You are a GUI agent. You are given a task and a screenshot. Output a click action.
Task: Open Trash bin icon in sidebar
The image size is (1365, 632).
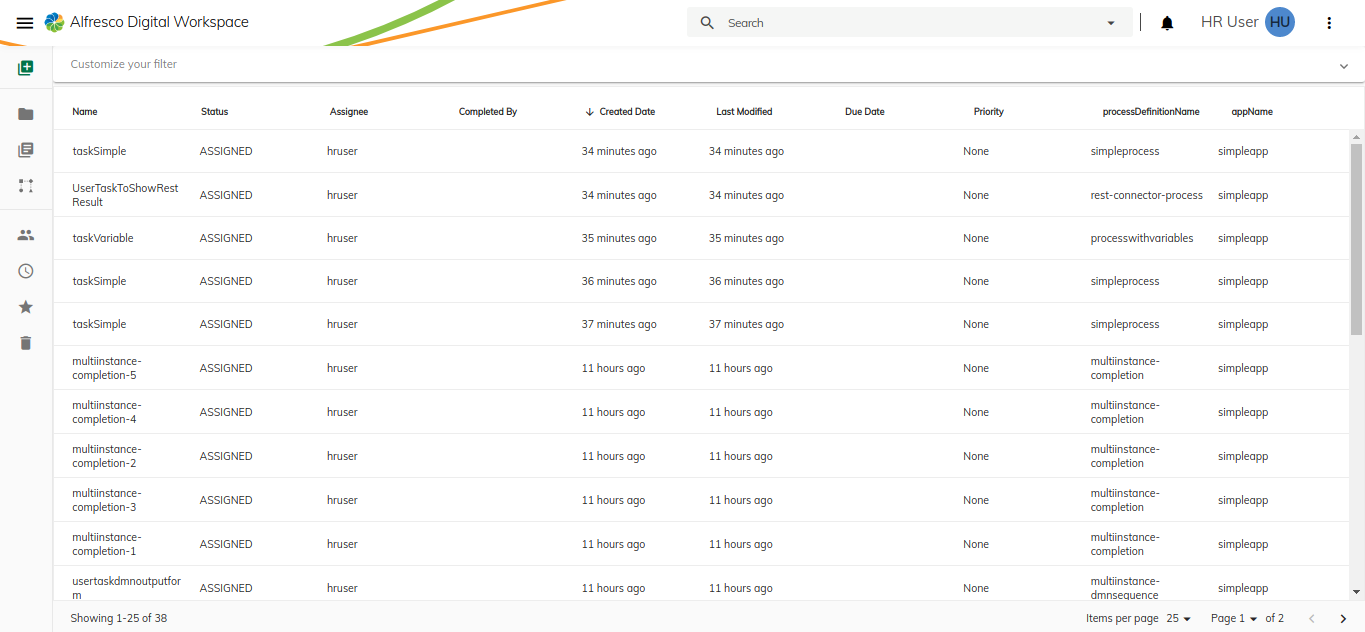tap(26, 343)
